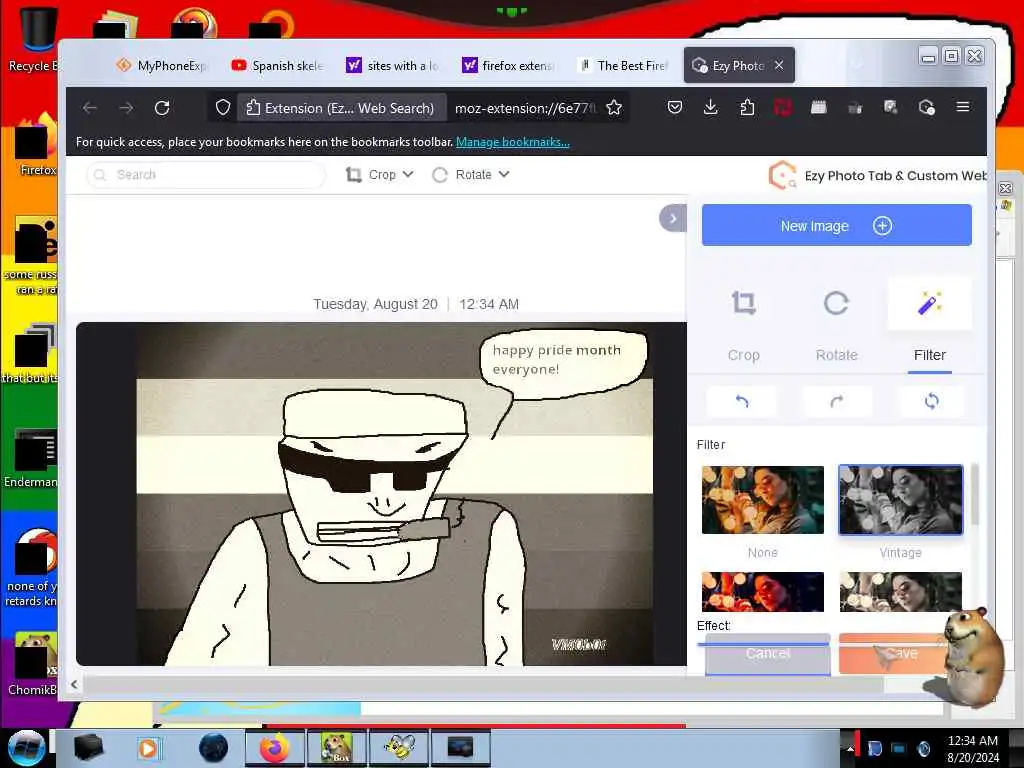Screen dimensions: 1024x768
Task: Reload the page in Firefox
Action: click(x=162, y=108)
